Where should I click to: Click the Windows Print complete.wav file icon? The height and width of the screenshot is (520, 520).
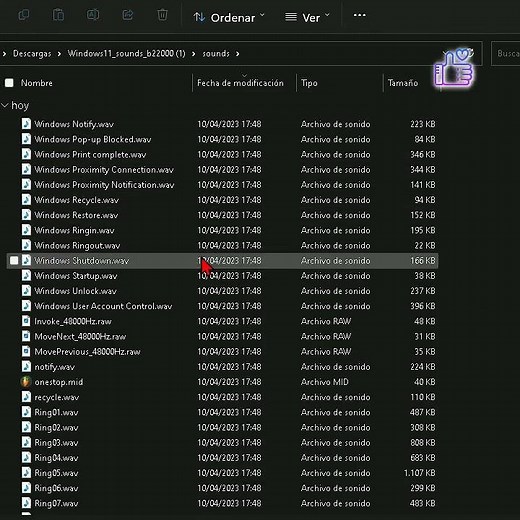coord(26,154)
